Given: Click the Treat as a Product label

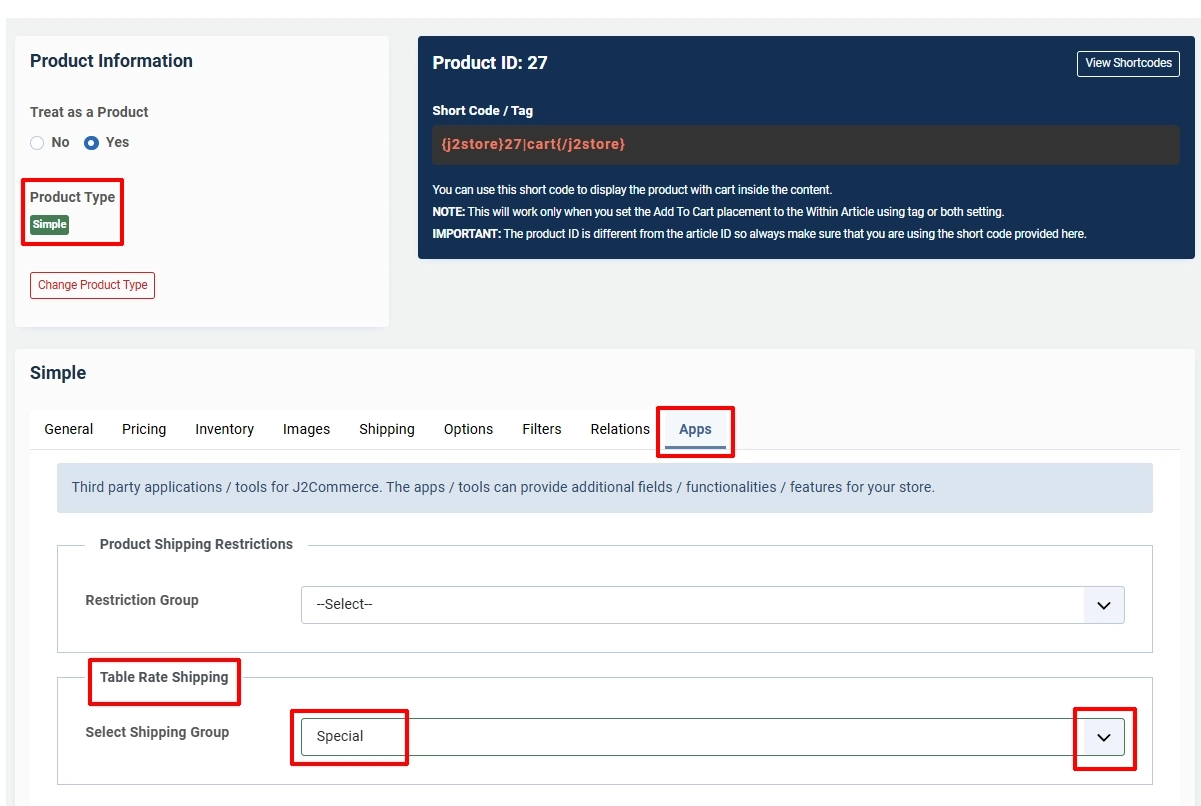Looking at the screenshot, I should tap(89, 112).
